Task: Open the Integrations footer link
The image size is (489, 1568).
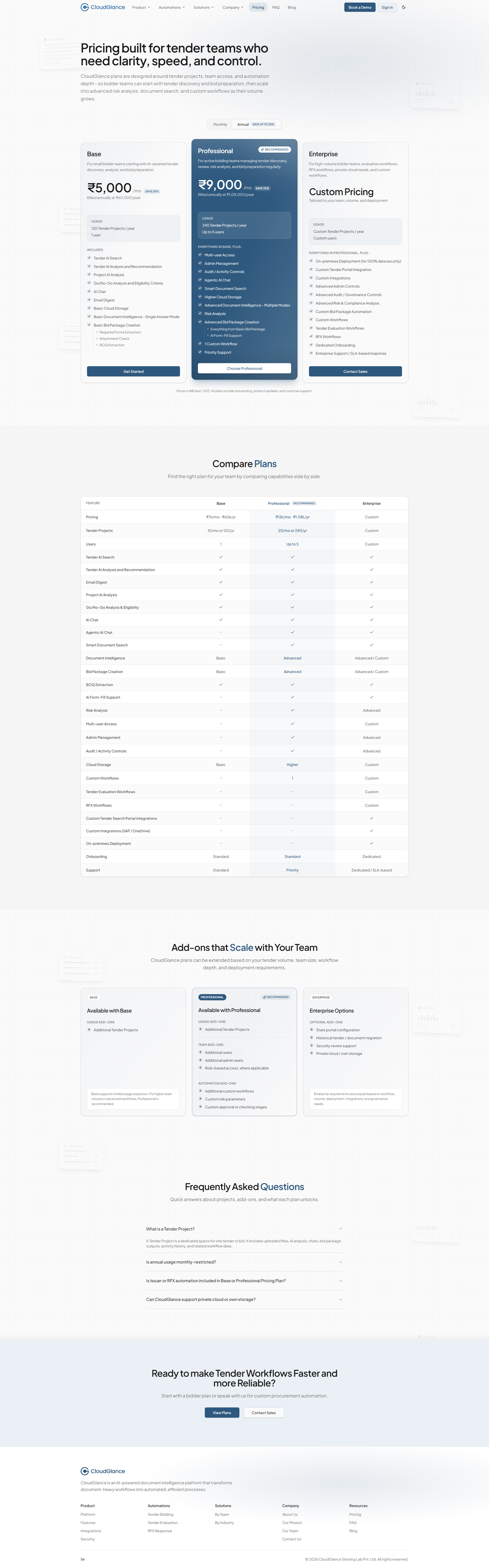Action: click(x=91, y=1531)
